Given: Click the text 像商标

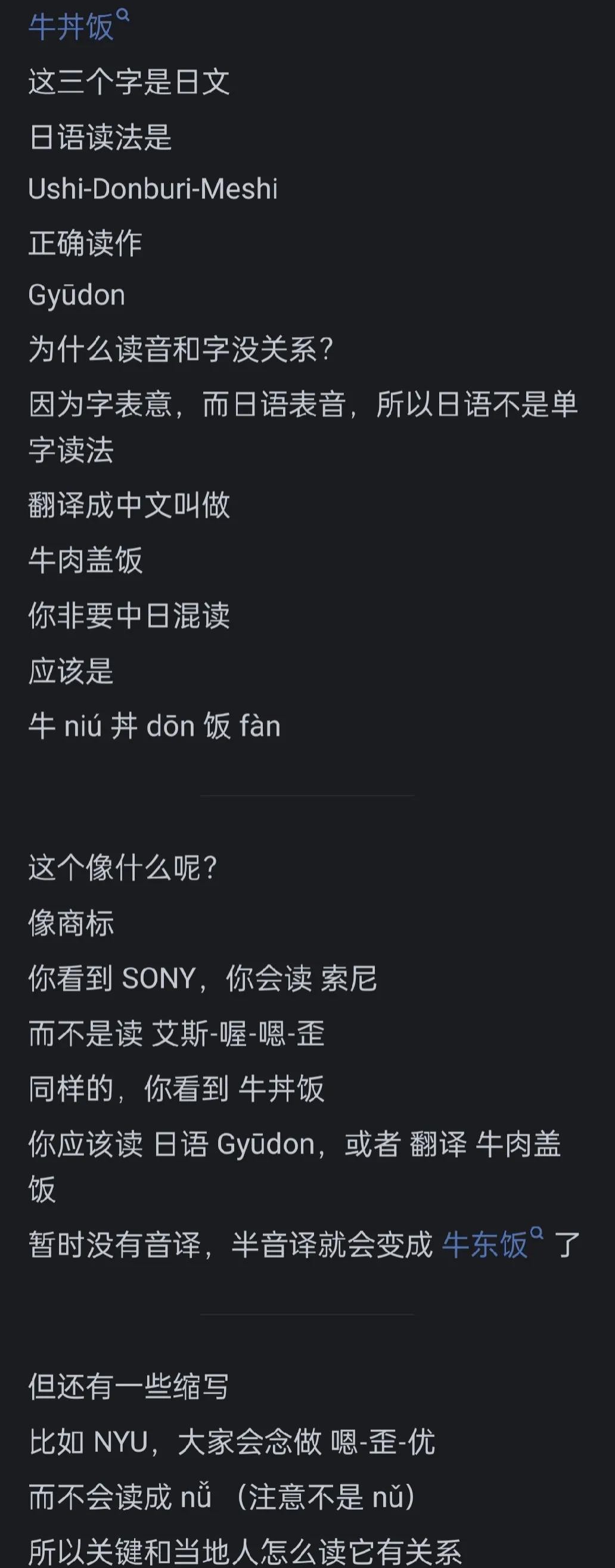Looking at the screenshot, I should pos(72,924).
